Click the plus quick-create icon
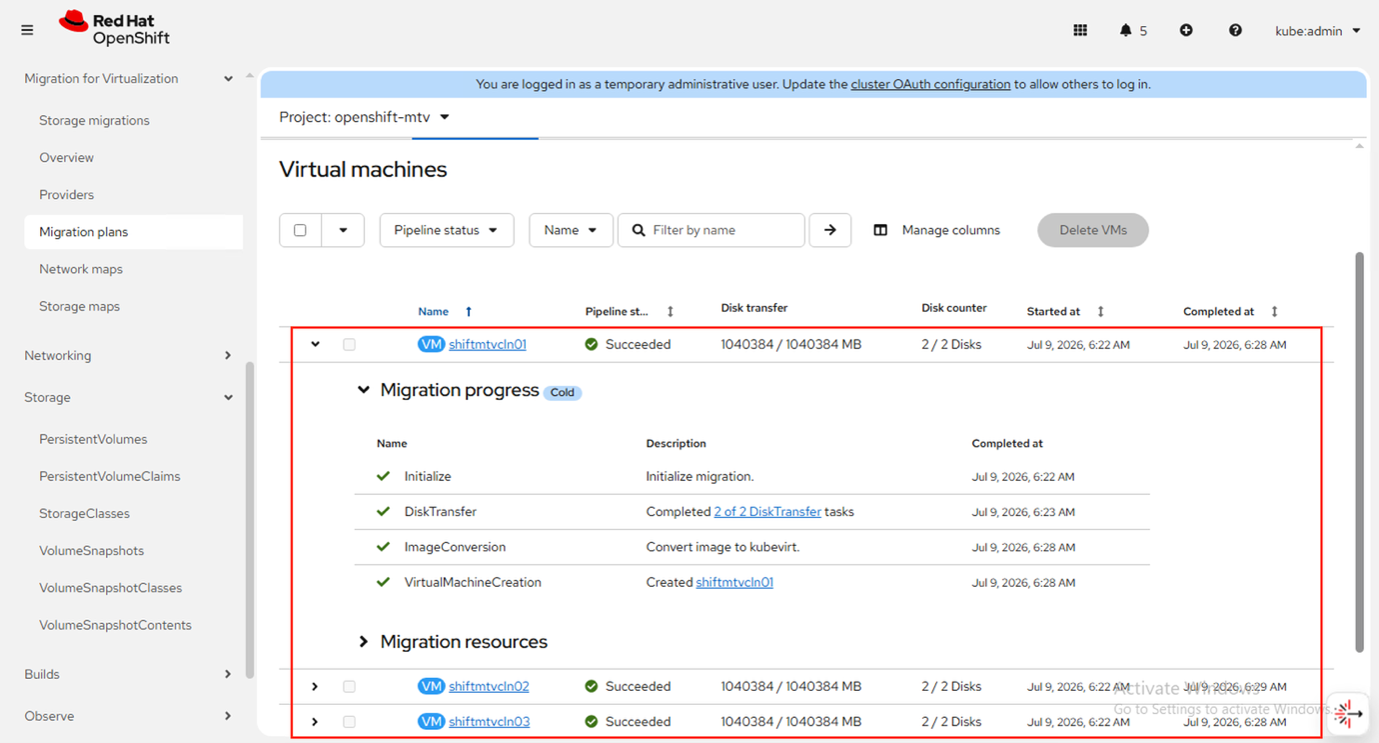This screenshot has height=743, width=1379. pyautogui.click(x=1186, y=30)
